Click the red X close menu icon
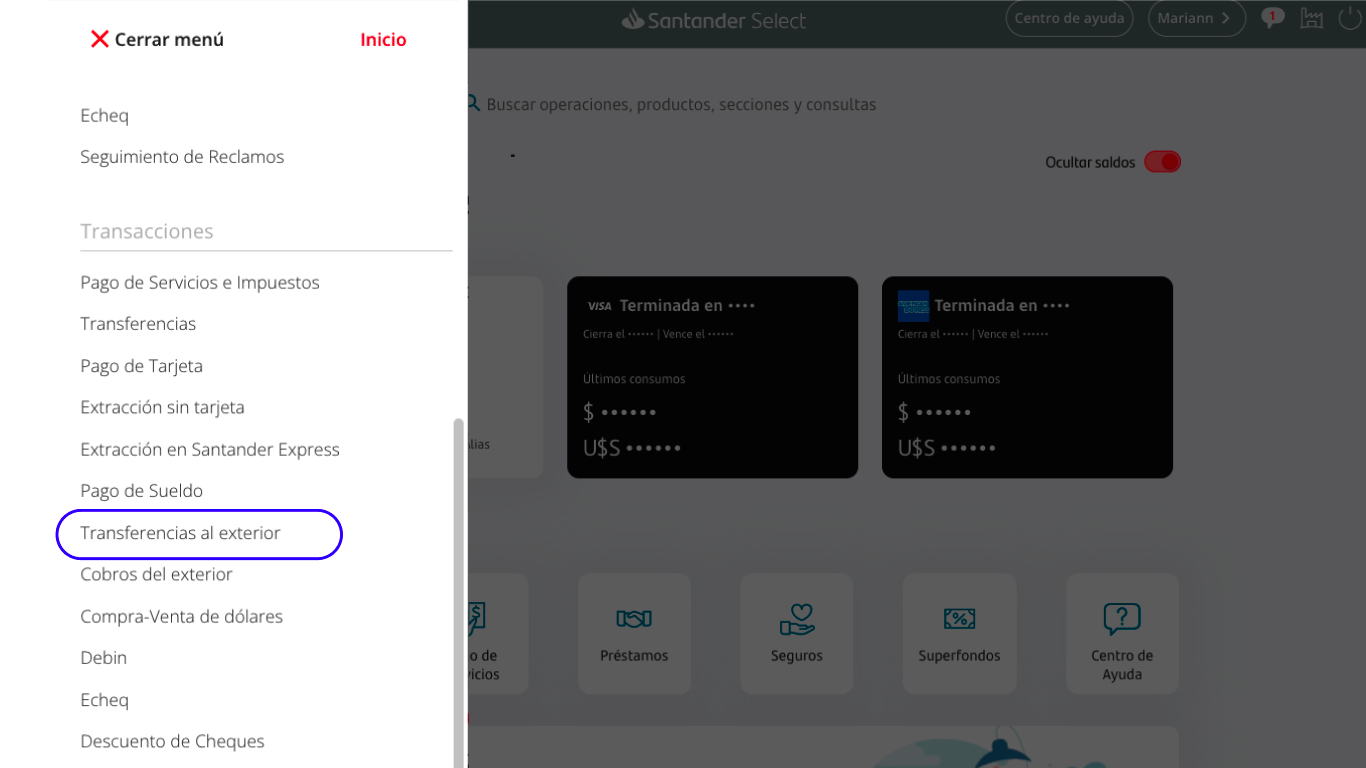 point(99,39)
